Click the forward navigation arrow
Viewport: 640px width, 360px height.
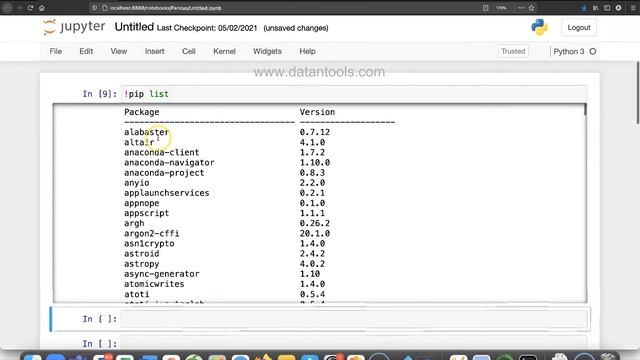point(19,8)
